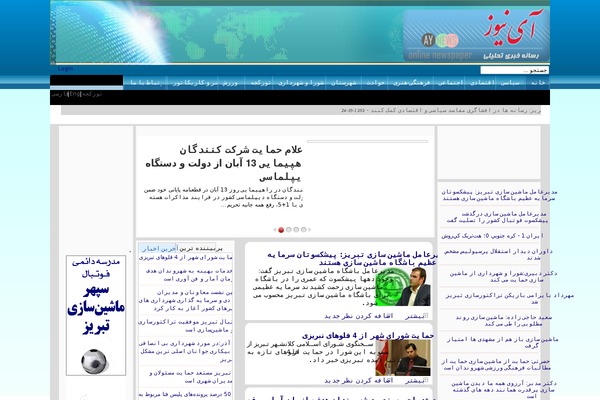Open latest-news item about بیکاری جوانان
The height and width of the screenshot is (400, 600).
185,351
